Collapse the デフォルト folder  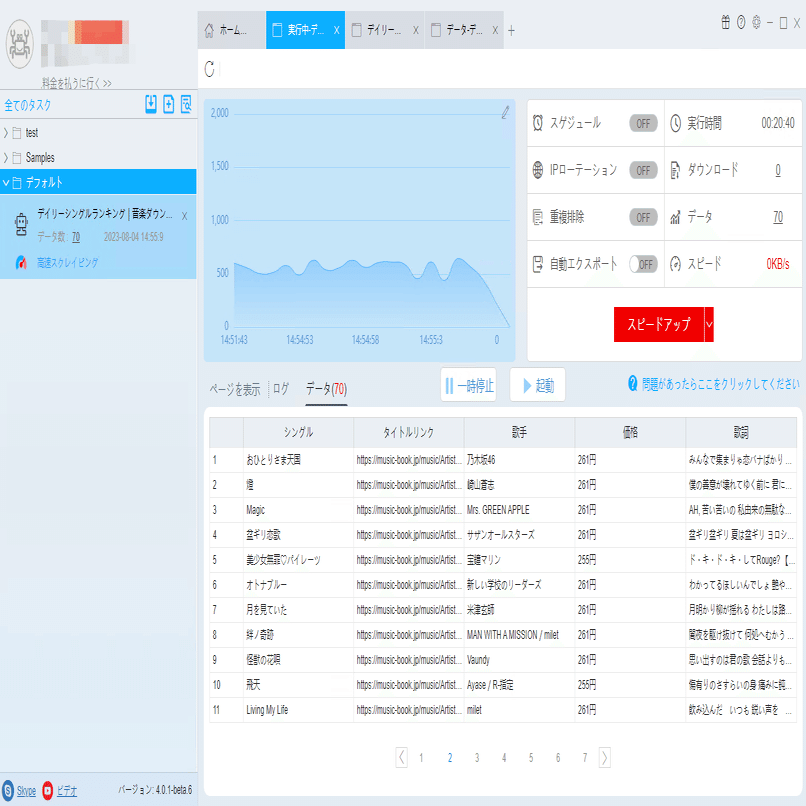click(x=6, y=182)
